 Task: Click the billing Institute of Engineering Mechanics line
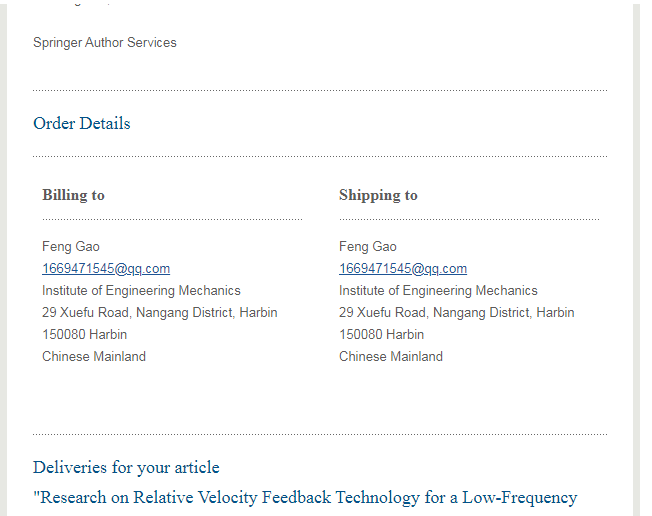tap(141, 291)
